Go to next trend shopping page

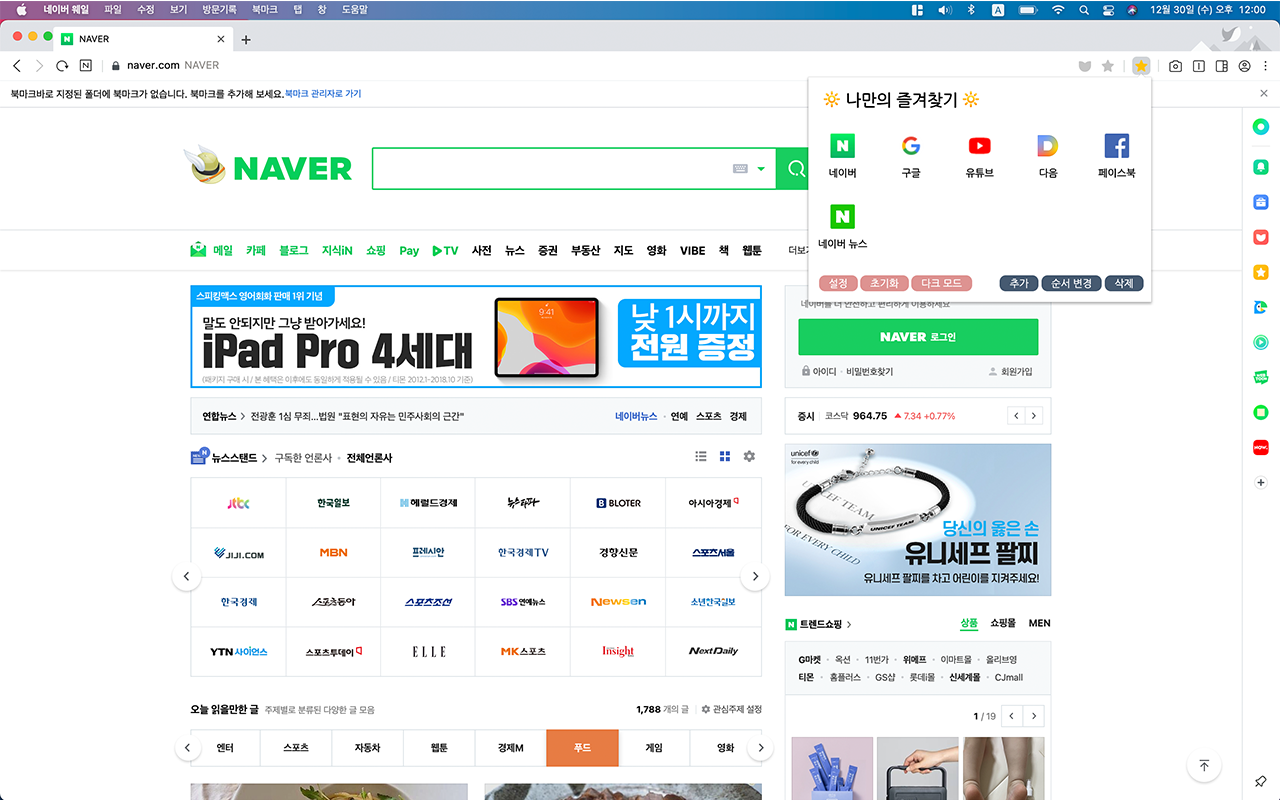coord(1034,716)
